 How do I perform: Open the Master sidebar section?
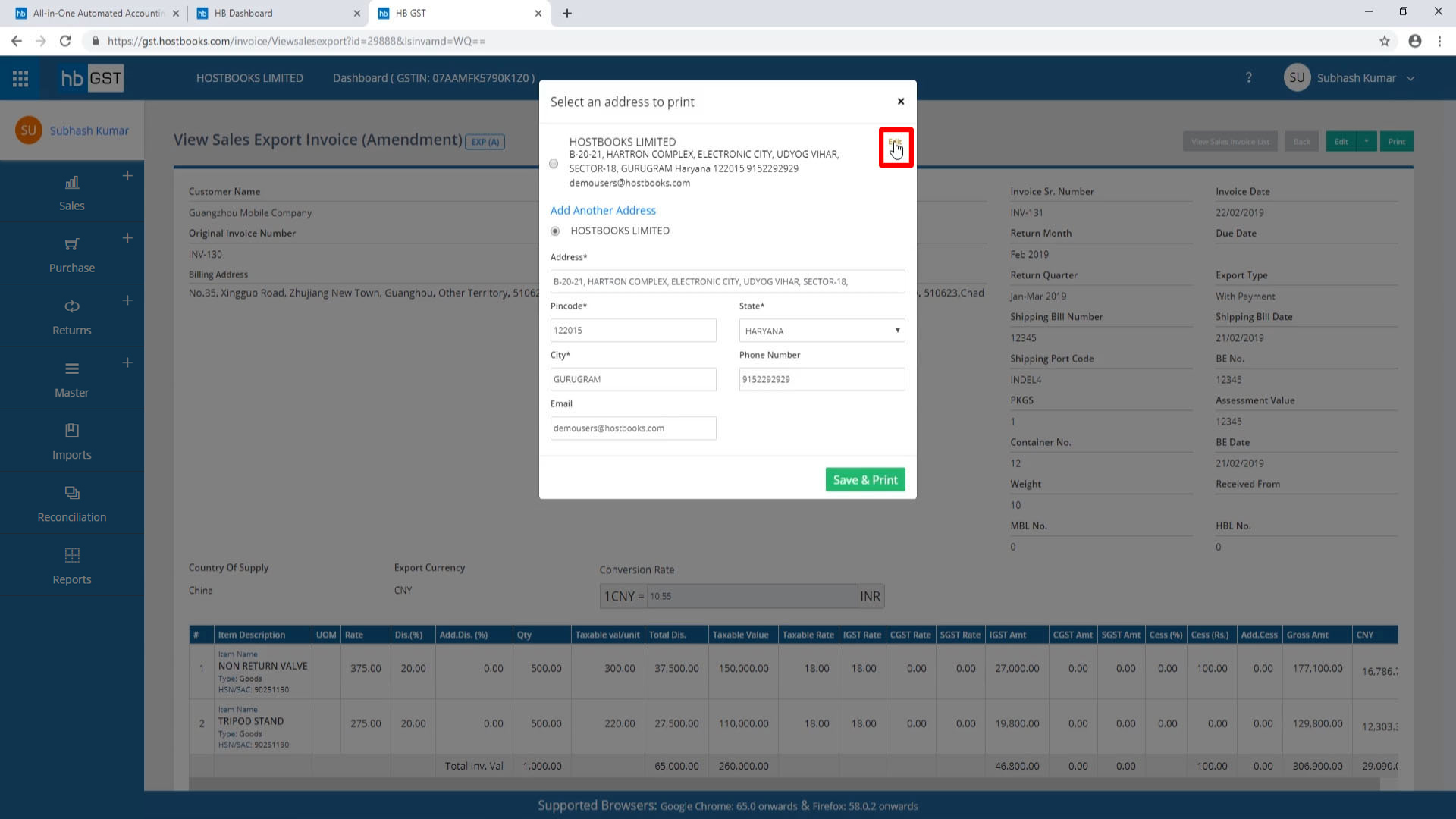tap(72, 379)
